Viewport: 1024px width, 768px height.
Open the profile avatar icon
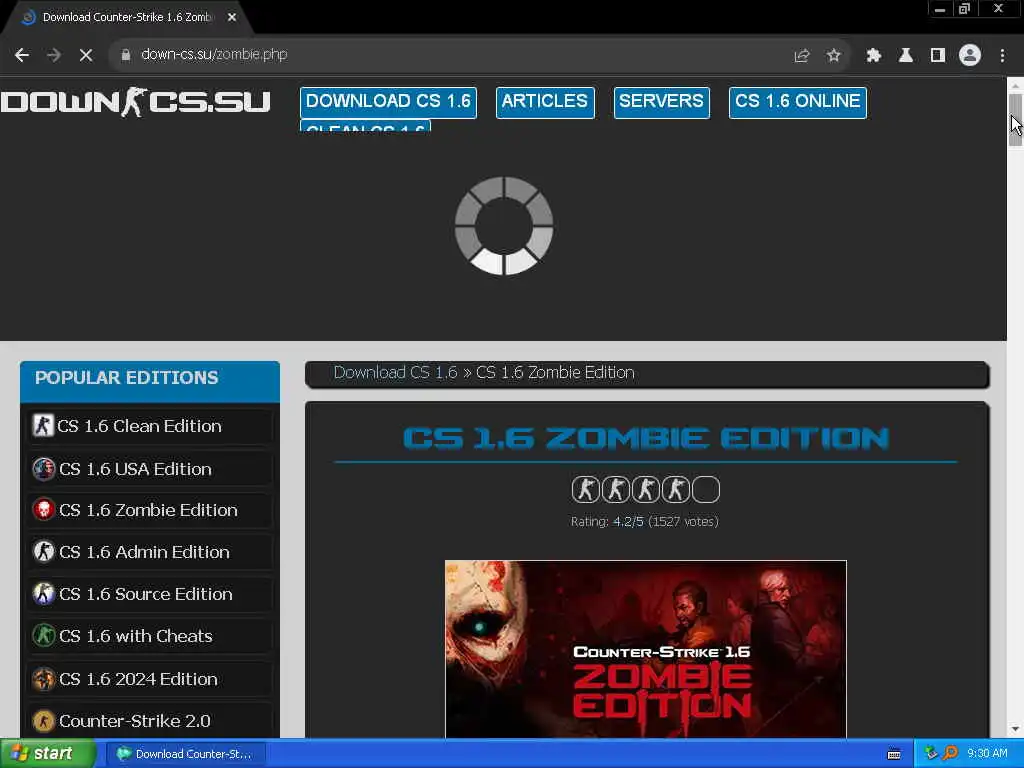click(x=970, y=56)
